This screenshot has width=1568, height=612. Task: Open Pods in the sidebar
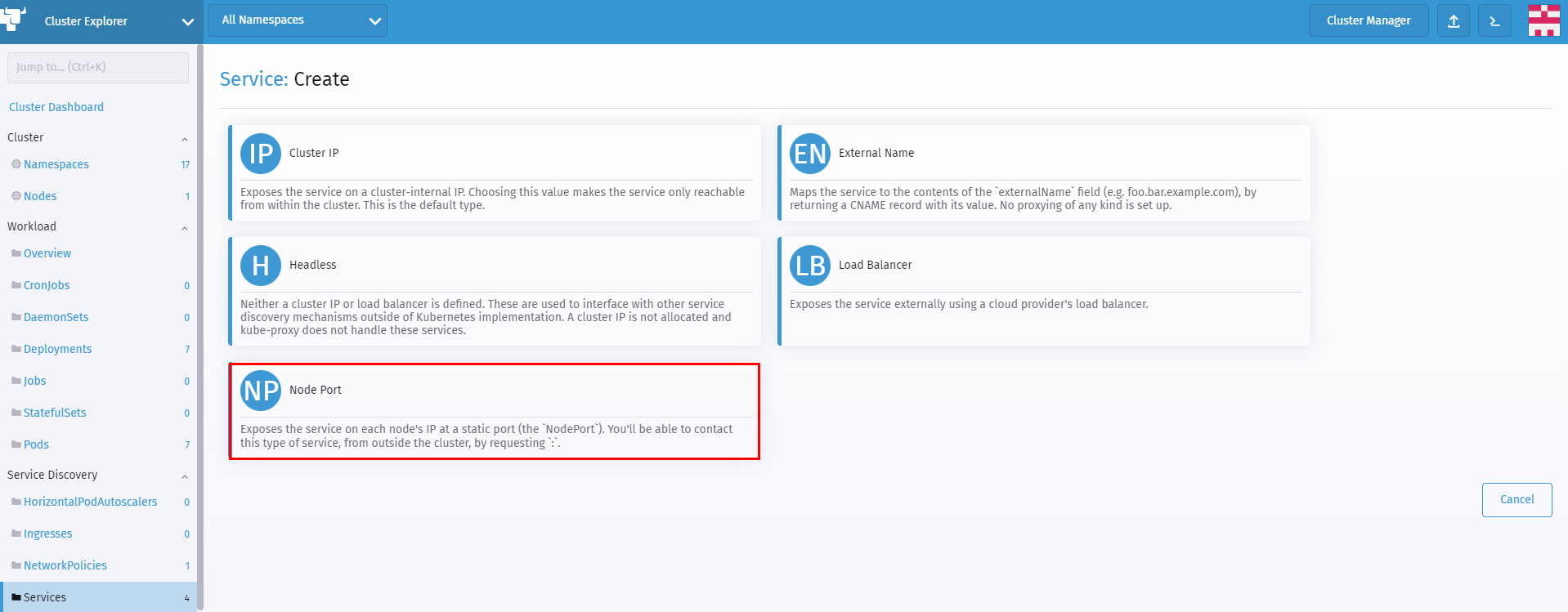[36, 444]
